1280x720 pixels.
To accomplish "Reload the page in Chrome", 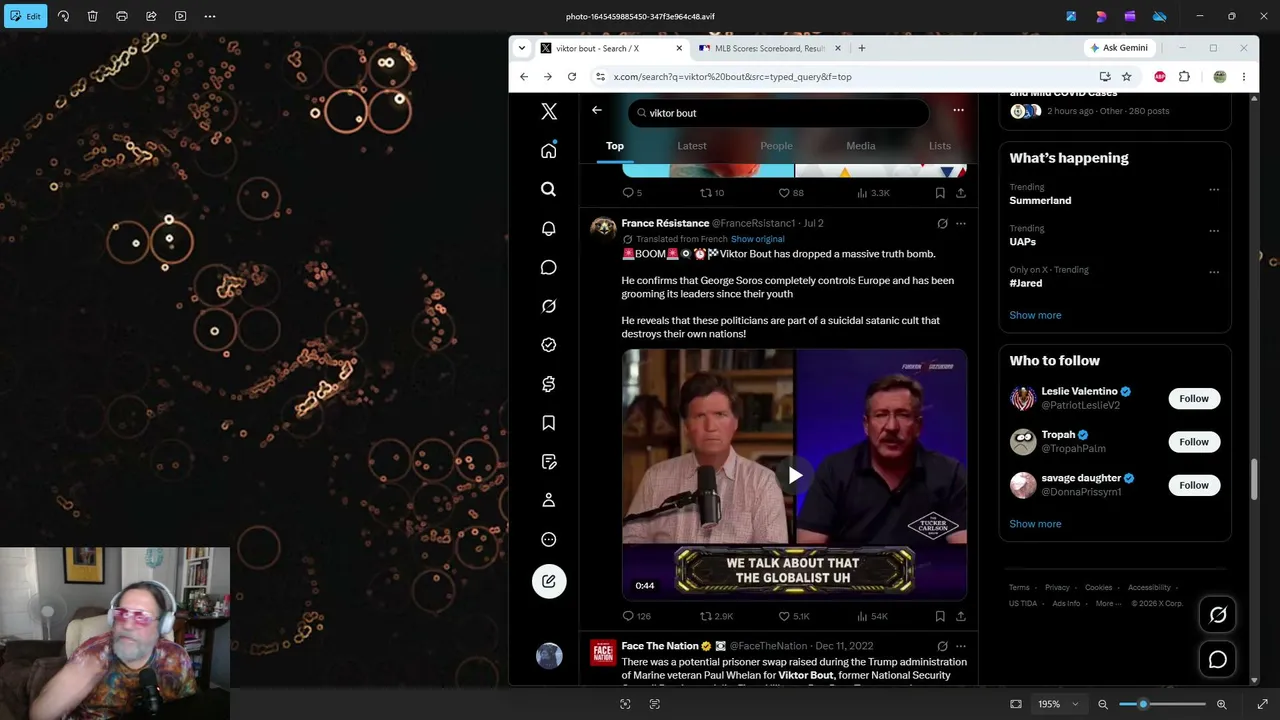I will 572,77.
